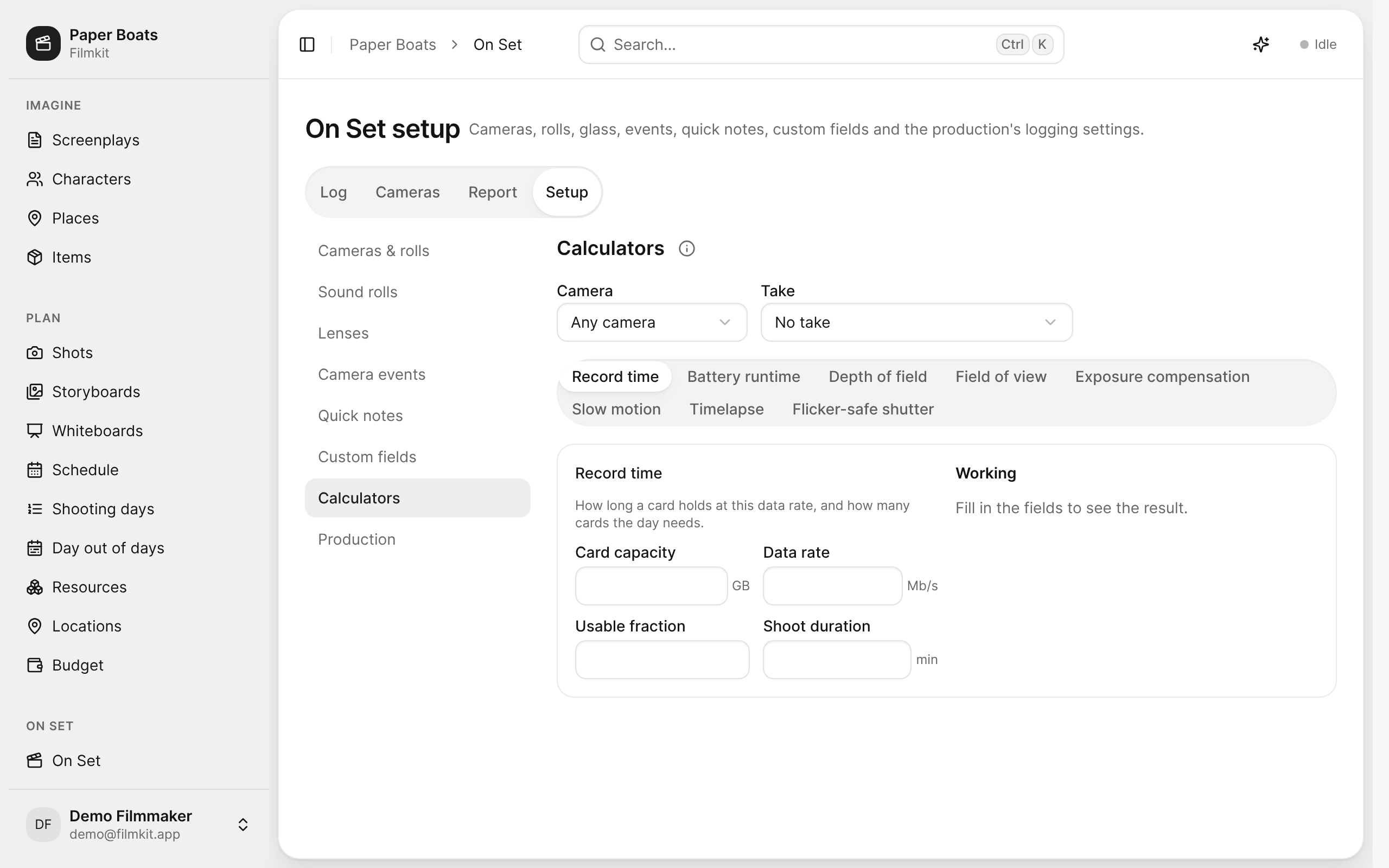
Task: Open the Production settings section
Action: (417, 540)
